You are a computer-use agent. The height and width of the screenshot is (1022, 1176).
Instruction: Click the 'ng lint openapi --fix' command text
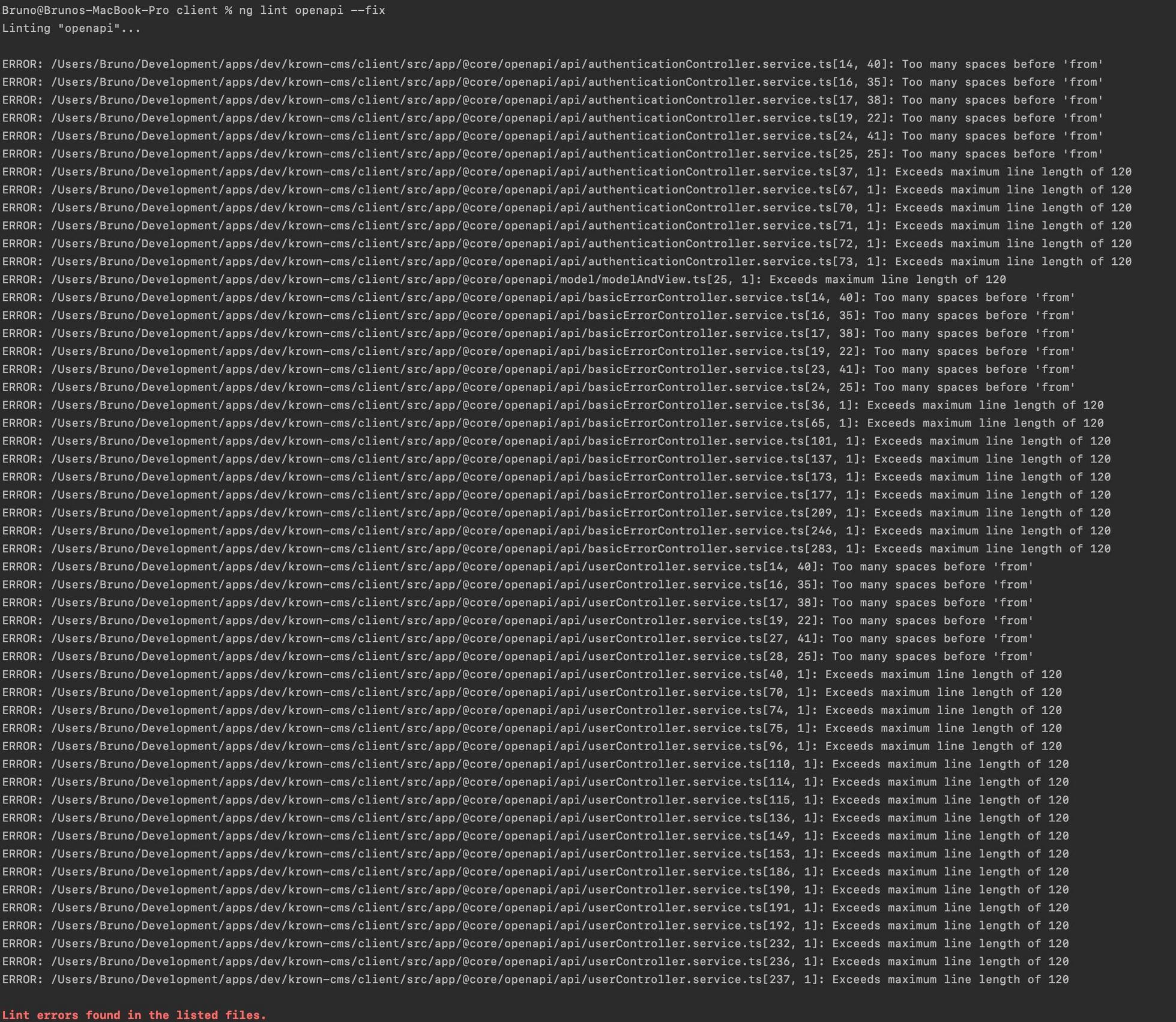[x=312, y=10]
